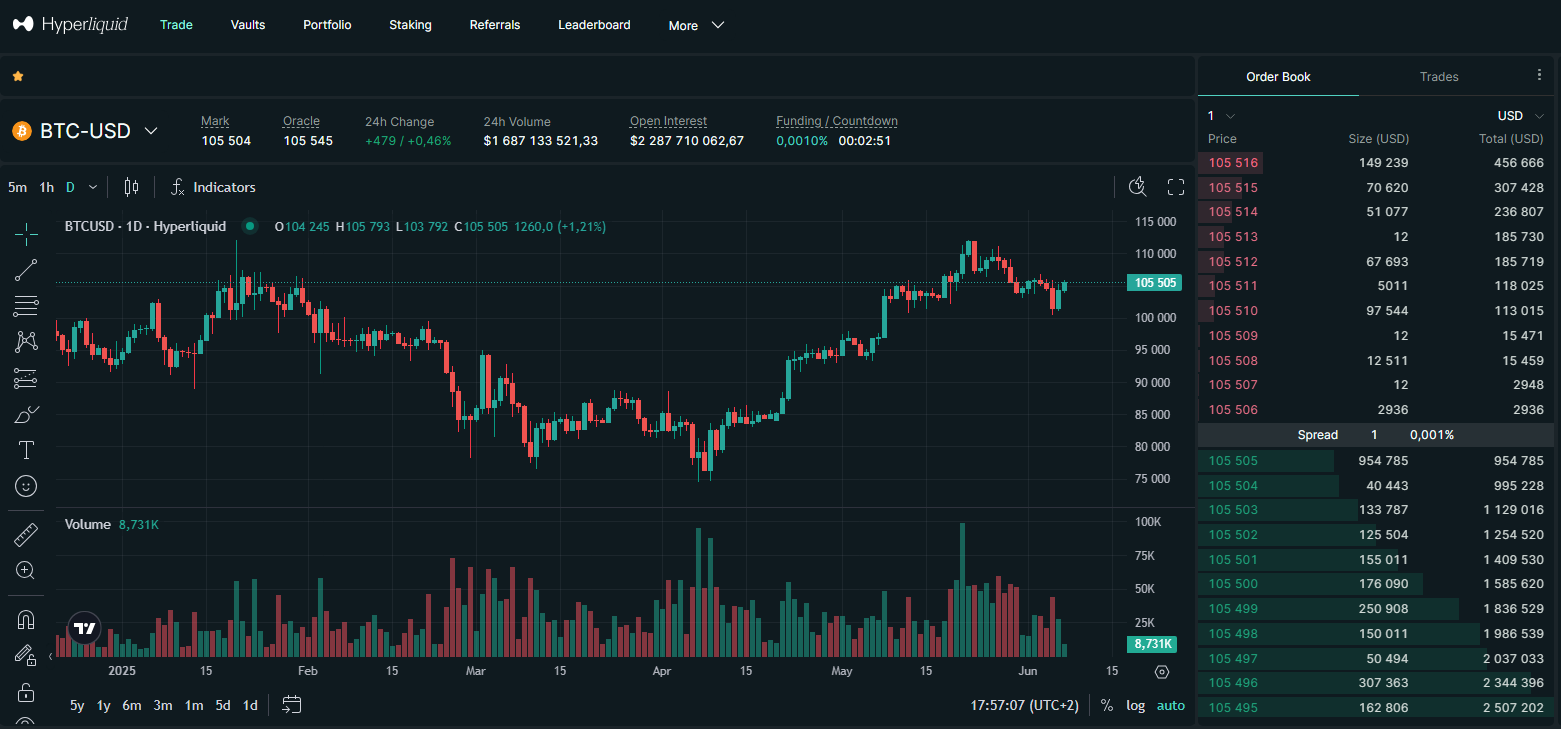Click the Funding / Countdown label
1561x729 pixels.
point(837,121)
